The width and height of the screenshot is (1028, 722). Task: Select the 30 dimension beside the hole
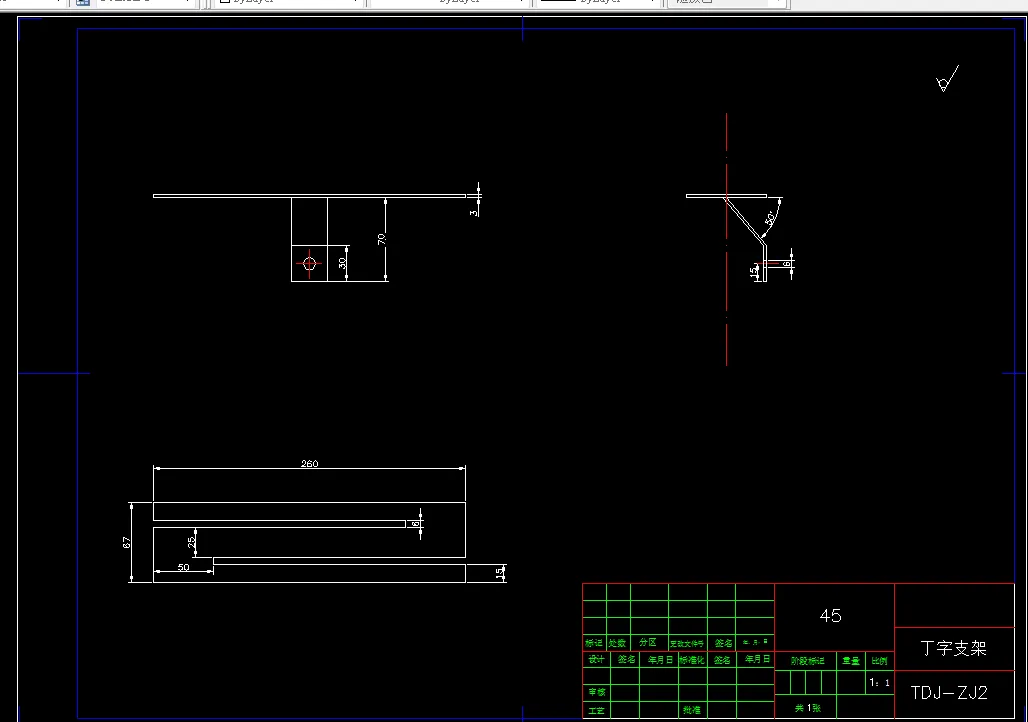[x=342, y=263]
